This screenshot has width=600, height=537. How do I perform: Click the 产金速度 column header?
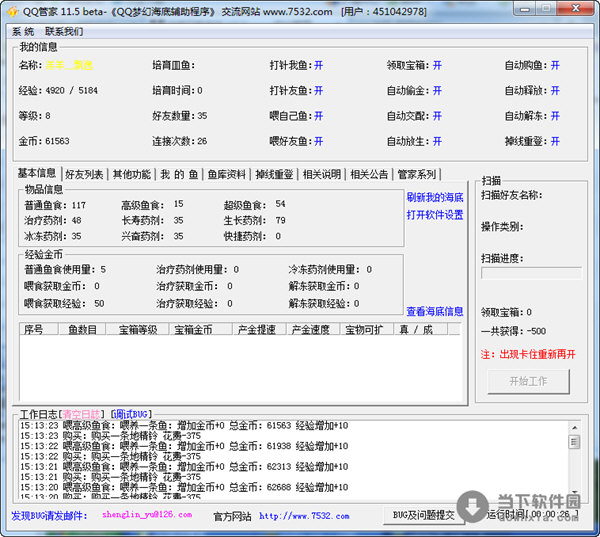pyautogui.click(x=313, y=329)
